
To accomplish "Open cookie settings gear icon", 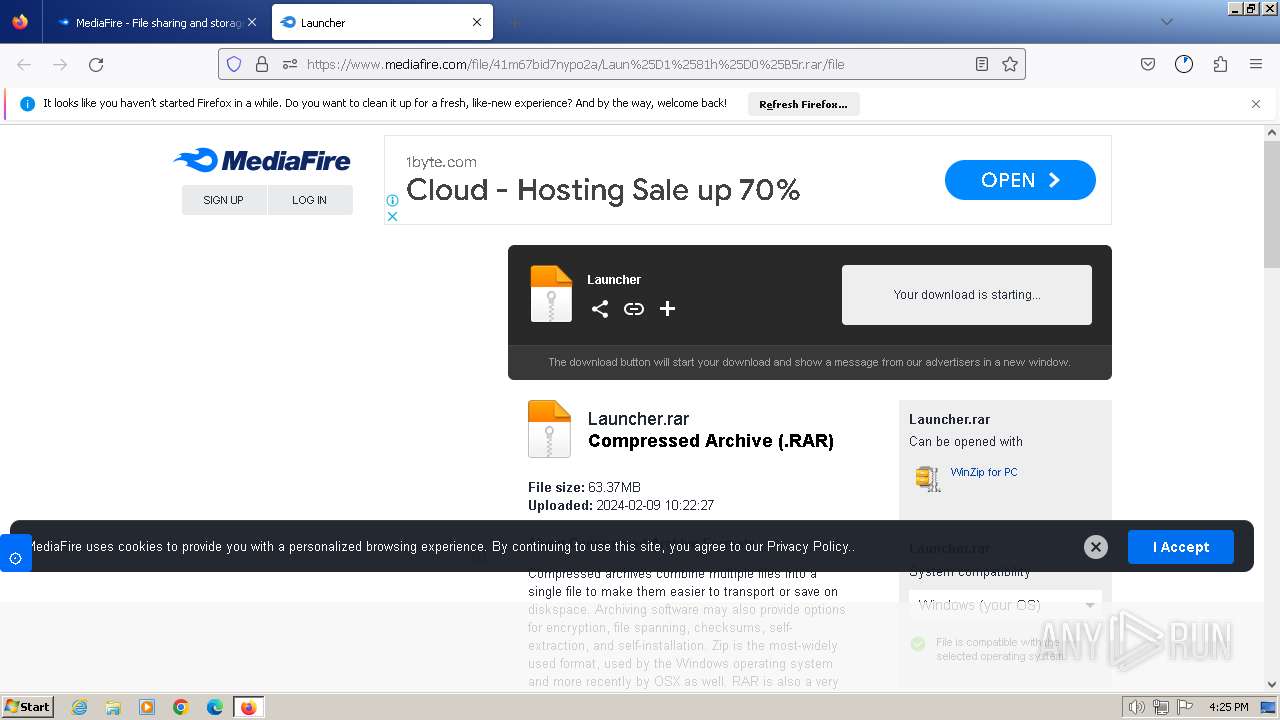I will pyautogui.click(x=15, y=558).
